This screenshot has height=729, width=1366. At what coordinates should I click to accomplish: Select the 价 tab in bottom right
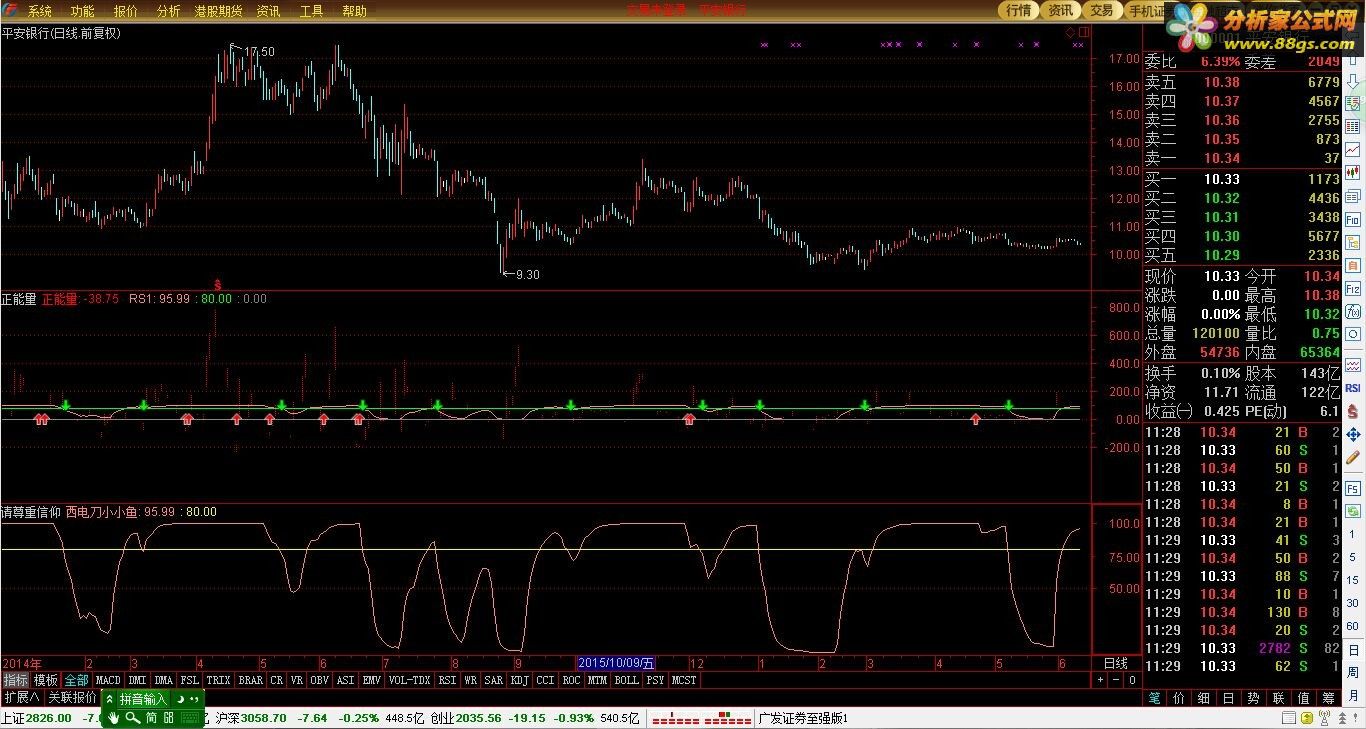pos(1179,697)
